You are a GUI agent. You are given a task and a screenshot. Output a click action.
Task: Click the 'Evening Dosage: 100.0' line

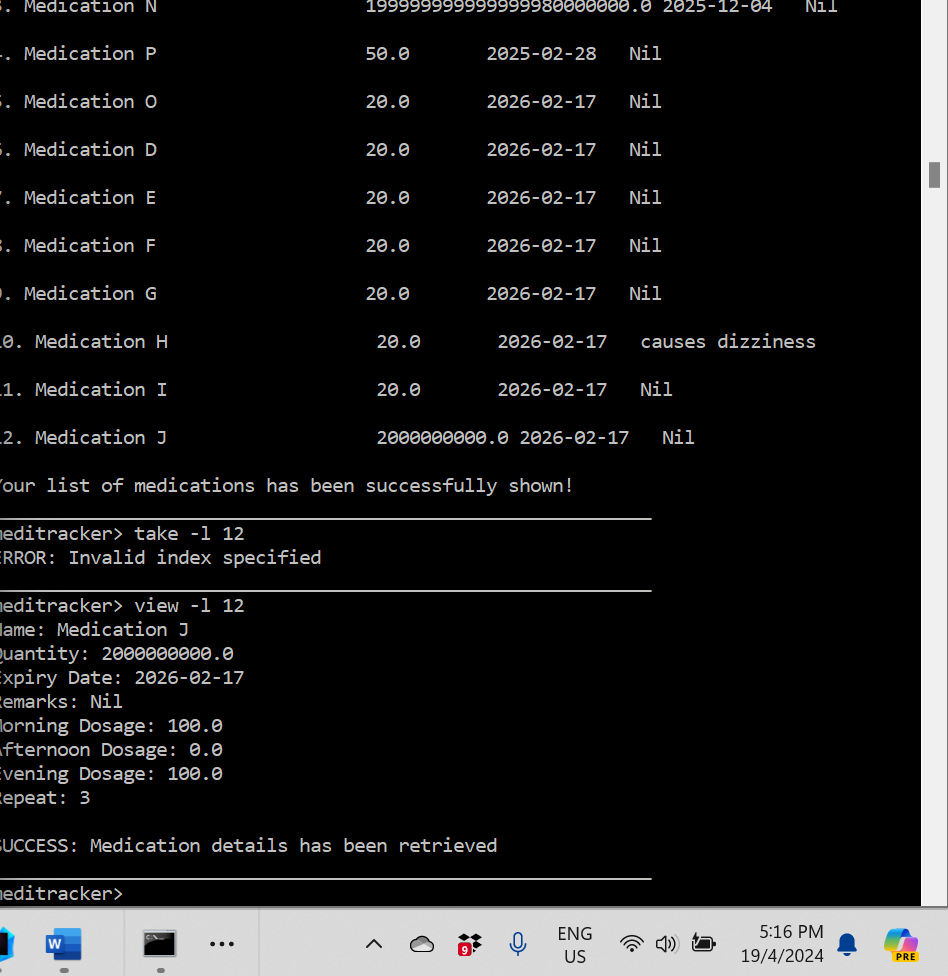pos(111,774)
